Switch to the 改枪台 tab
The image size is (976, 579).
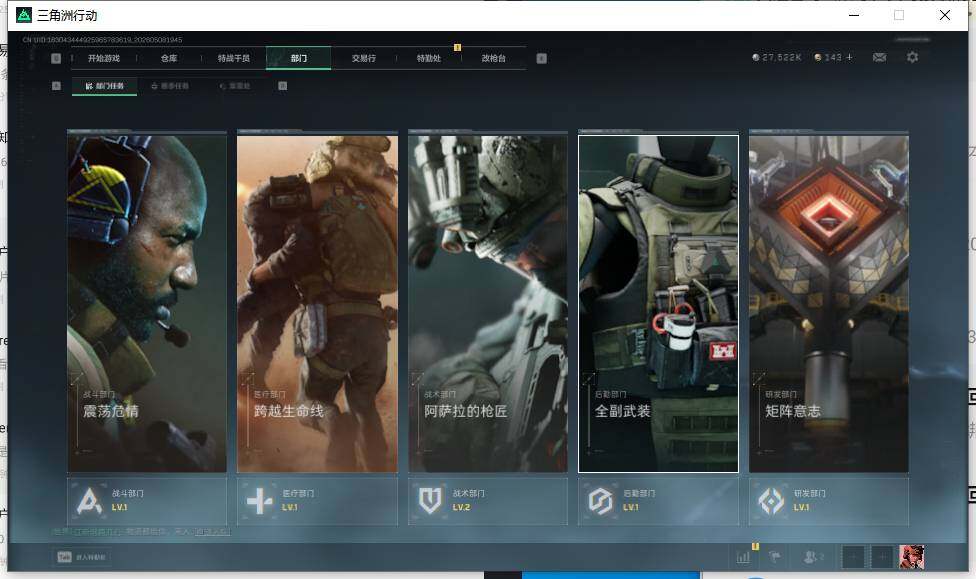point(494,58)
